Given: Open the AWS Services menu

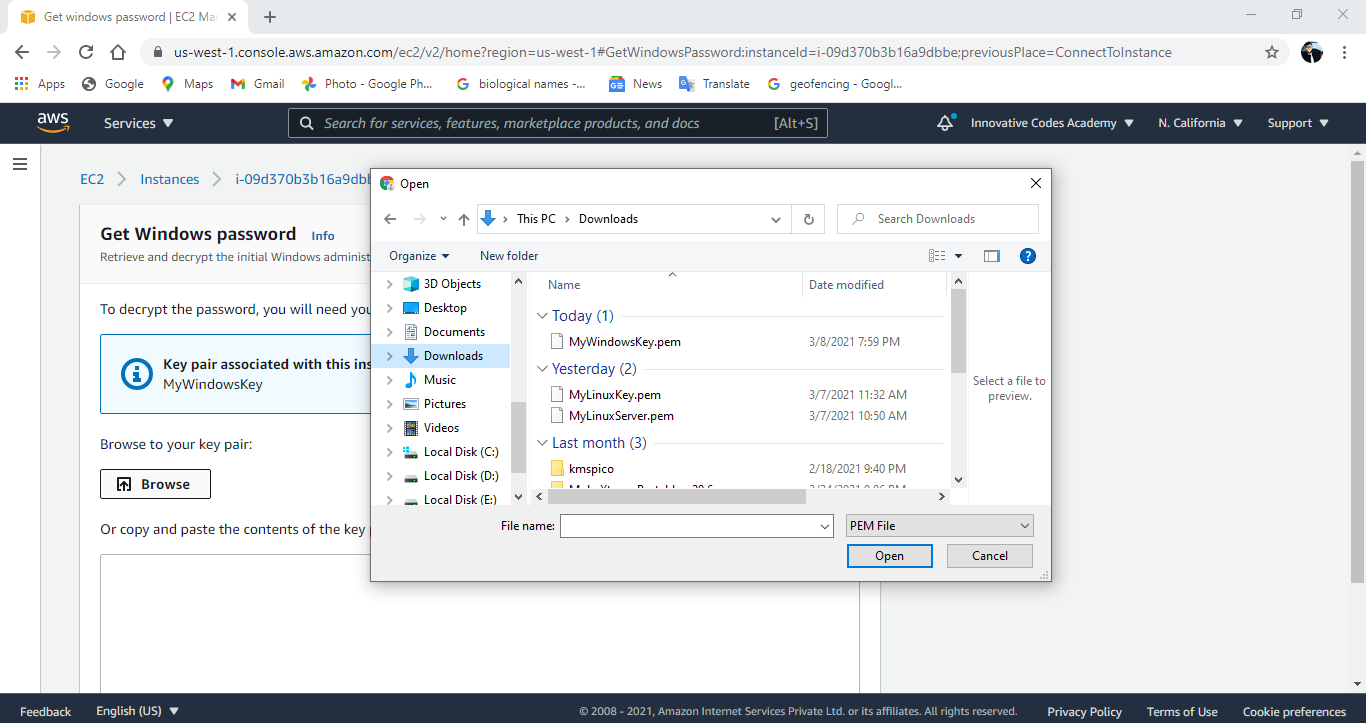Looking at the screenshot, I should [138, 123].
